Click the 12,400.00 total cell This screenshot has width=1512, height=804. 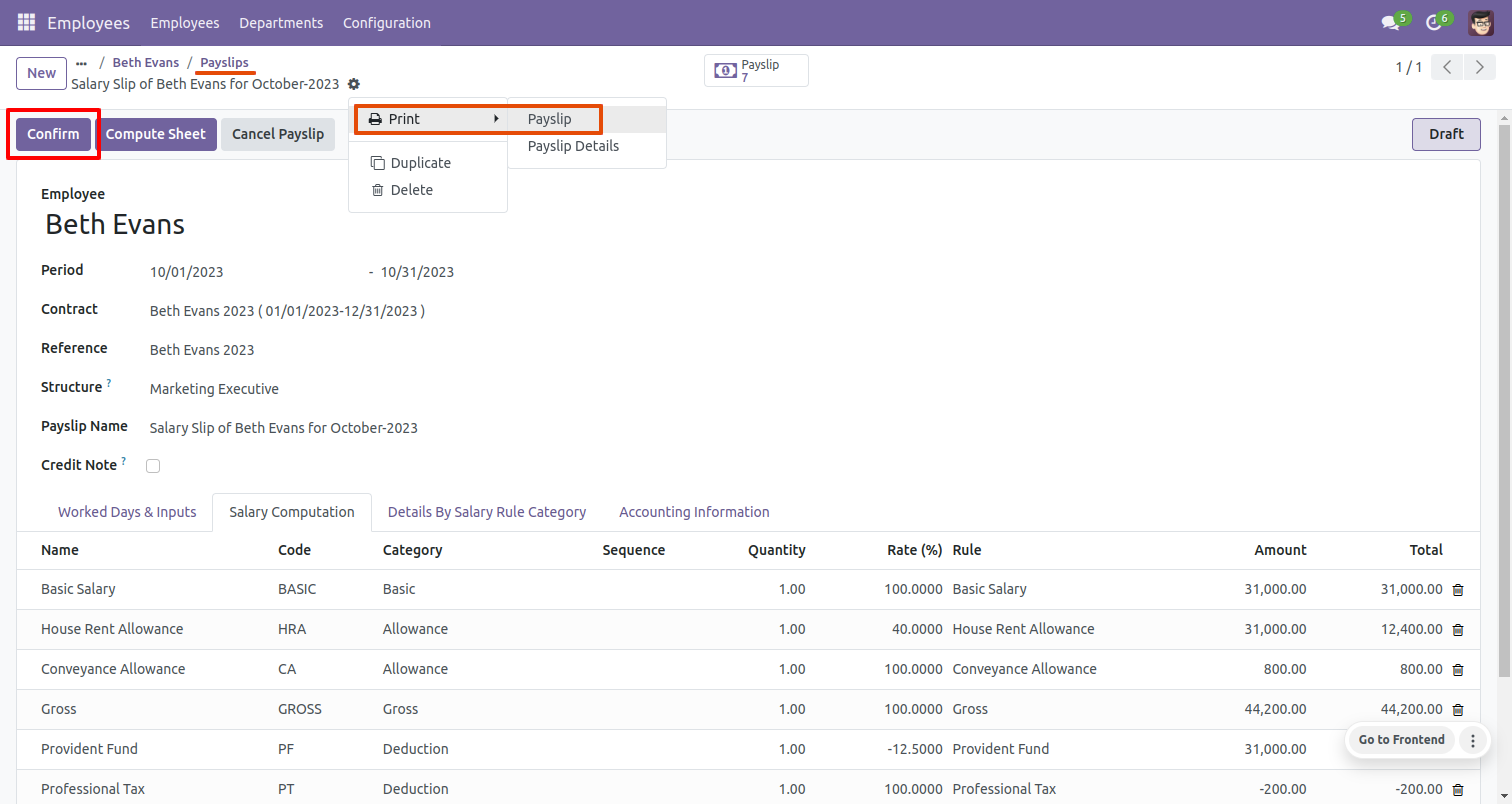click(x=1411, y=629)
